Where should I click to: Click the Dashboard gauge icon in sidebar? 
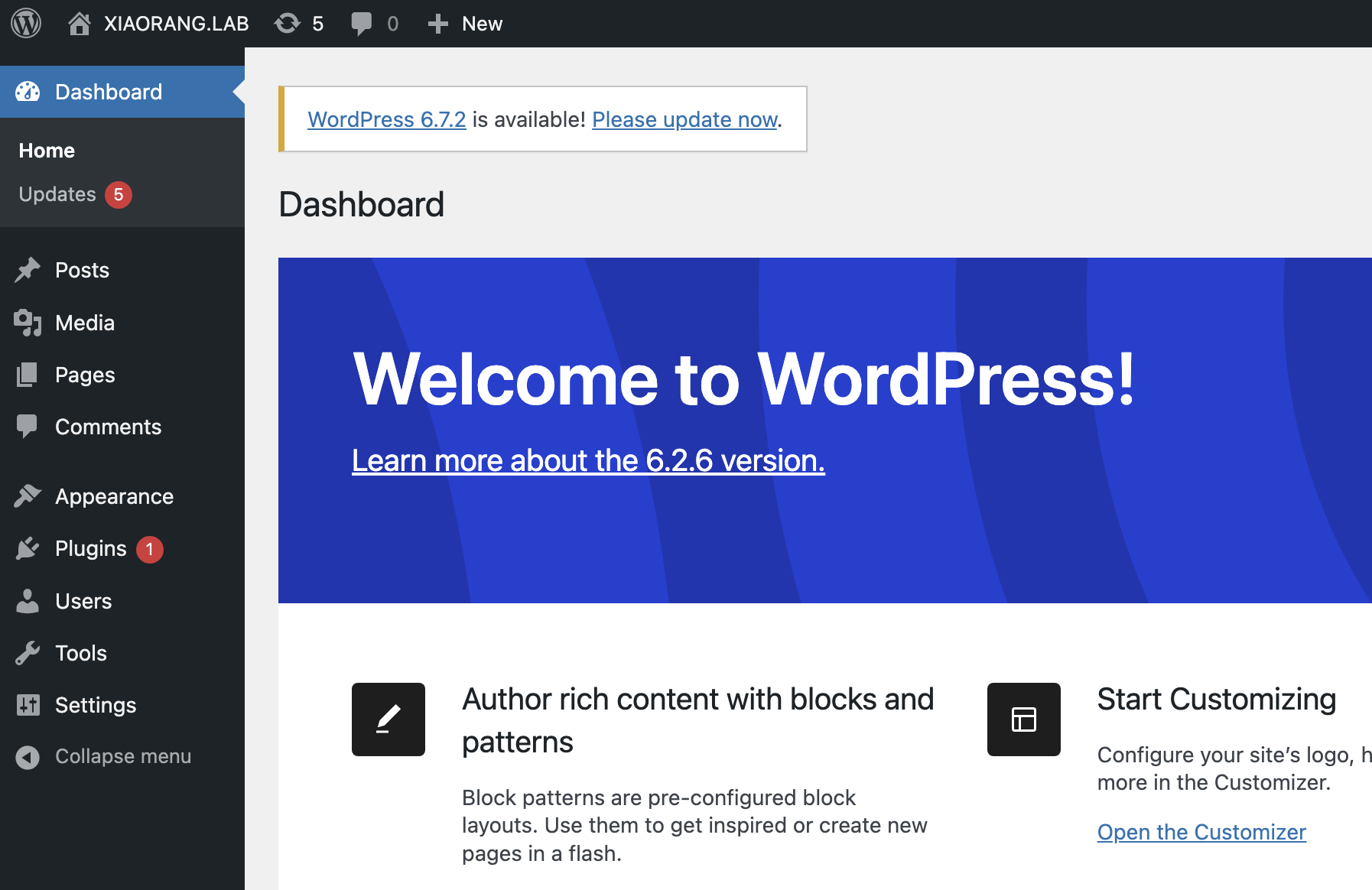pyautogui.click(x=28, y=92)
